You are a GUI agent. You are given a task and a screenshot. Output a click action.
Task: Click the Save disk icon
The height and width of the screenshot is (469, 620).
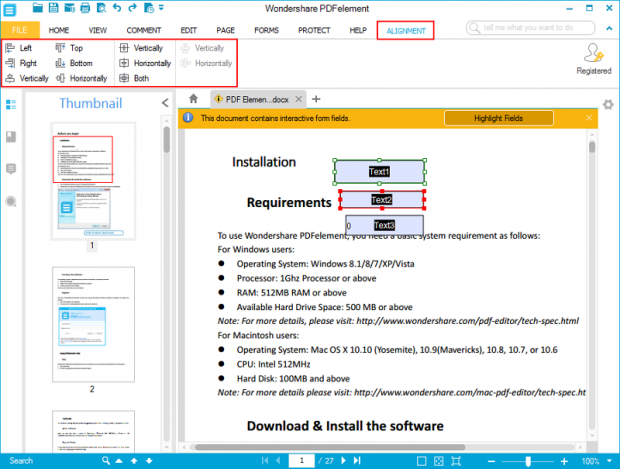point(53,8)
